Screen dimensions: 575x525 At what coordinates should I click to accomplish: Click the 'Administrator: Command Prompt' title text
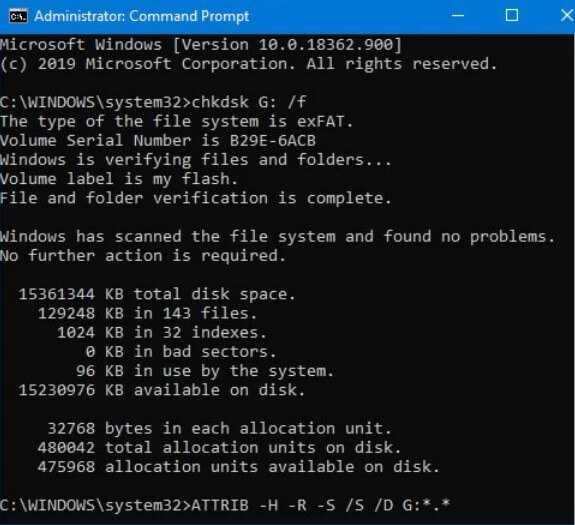[142, 16]
